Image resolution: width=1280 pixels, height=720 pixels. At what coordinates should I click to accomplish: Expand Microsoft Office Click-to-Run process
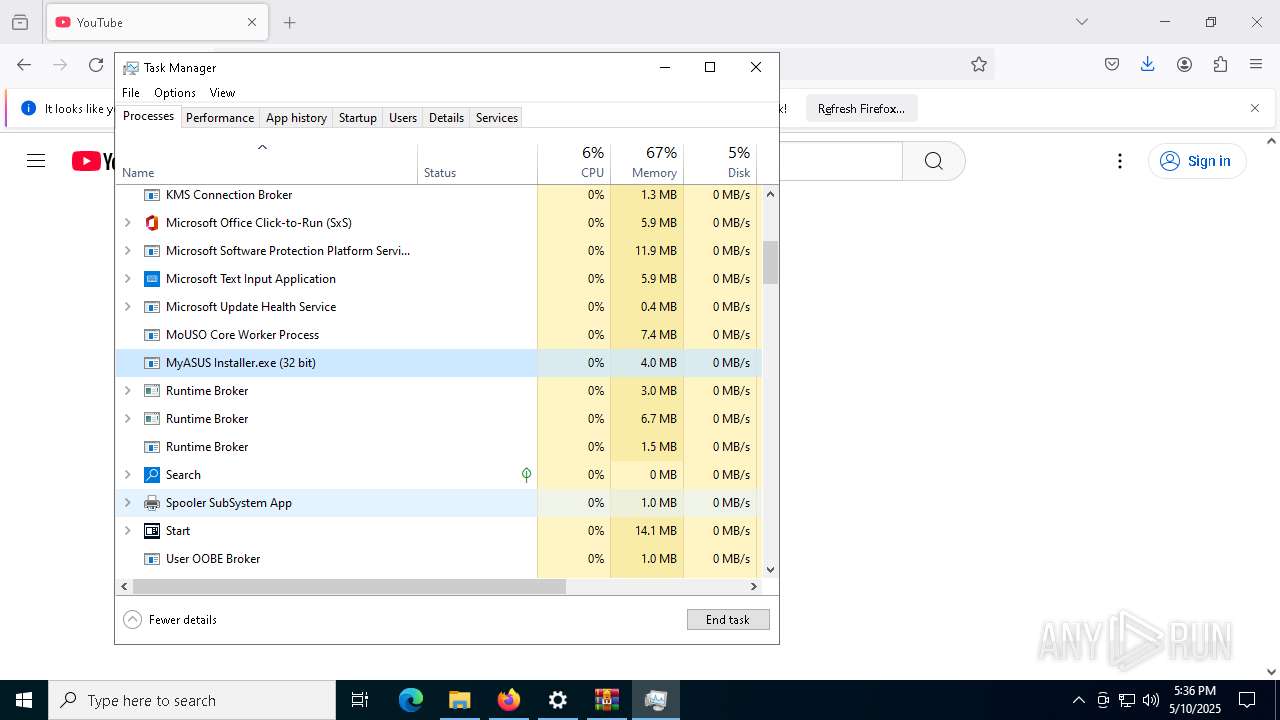click(x=127, y=223)
